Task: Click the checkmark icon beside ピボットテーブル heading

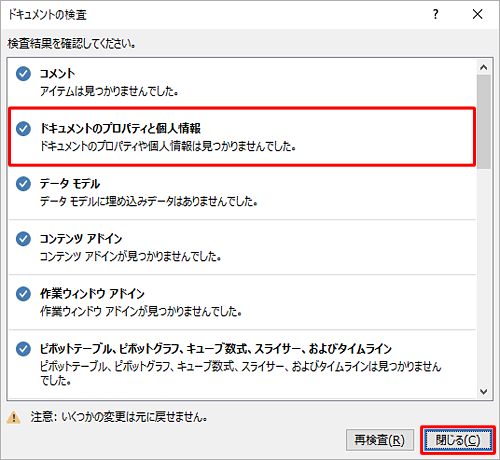Action: tap(23, 349)
